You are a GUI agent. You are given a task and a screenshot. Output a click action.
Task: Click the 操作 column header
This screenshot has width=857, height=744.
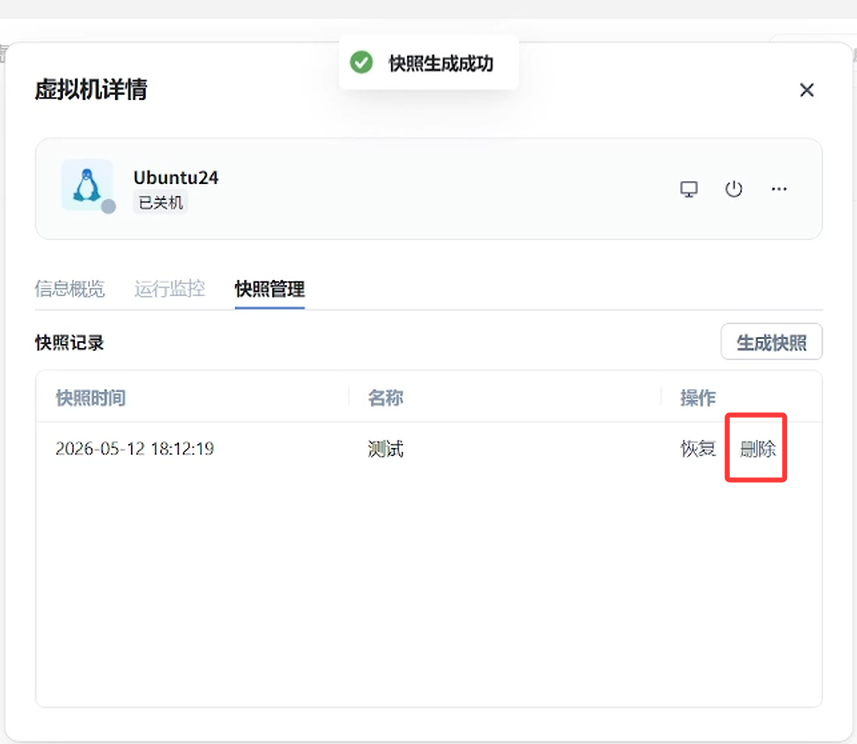pos(697,397)
